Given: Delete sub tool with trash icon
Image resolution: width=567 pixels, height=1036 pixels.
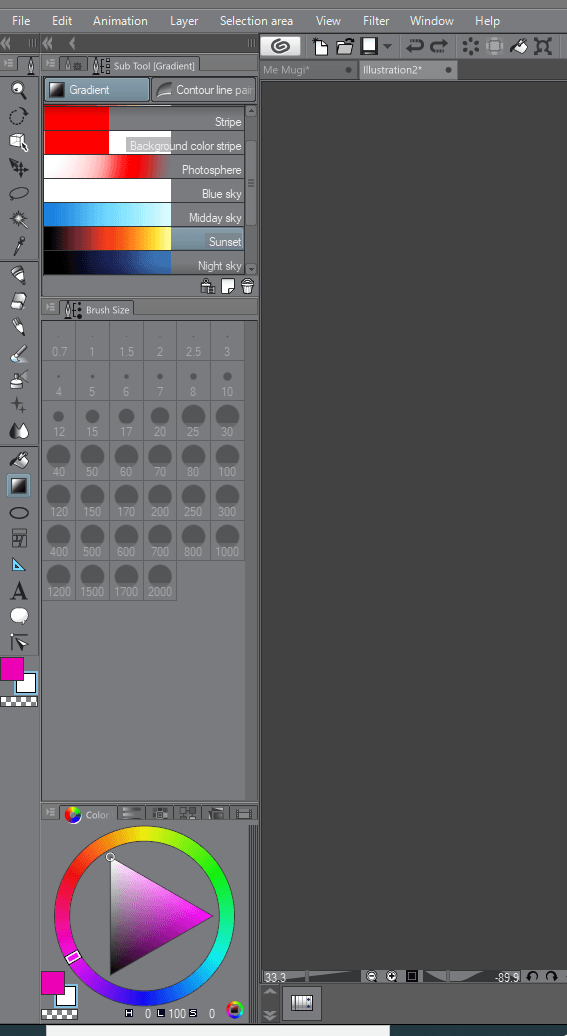Looking at the screenshot, I should click(x=248, y=286).
